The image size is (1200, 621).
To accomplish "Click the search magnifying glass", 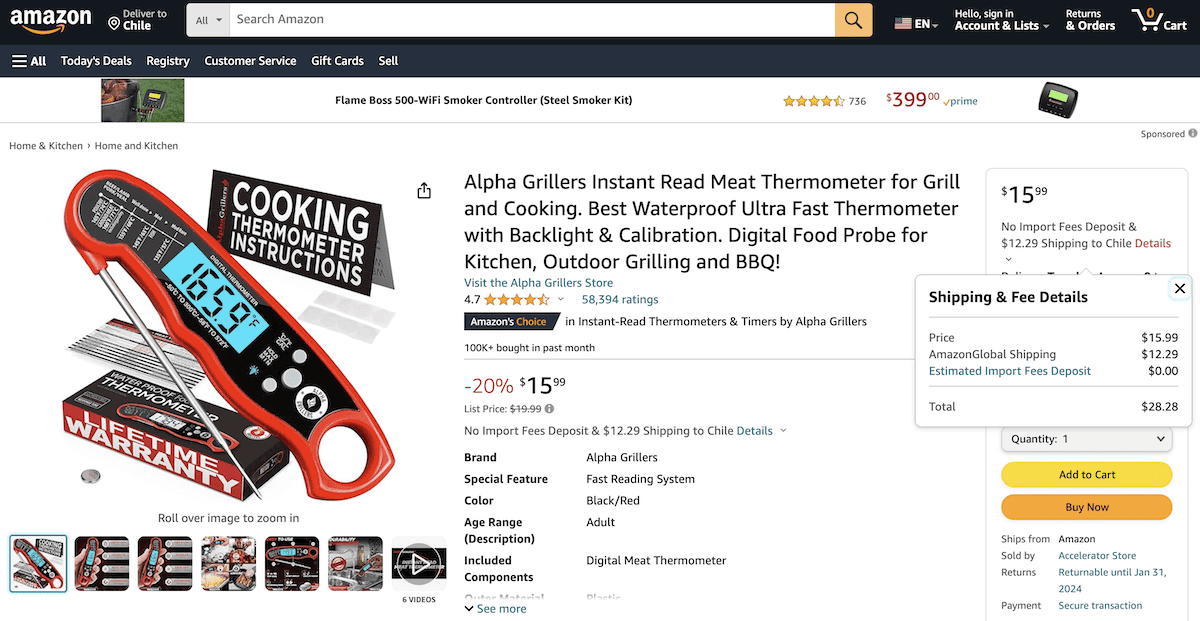I will click(x=852, y=19).
